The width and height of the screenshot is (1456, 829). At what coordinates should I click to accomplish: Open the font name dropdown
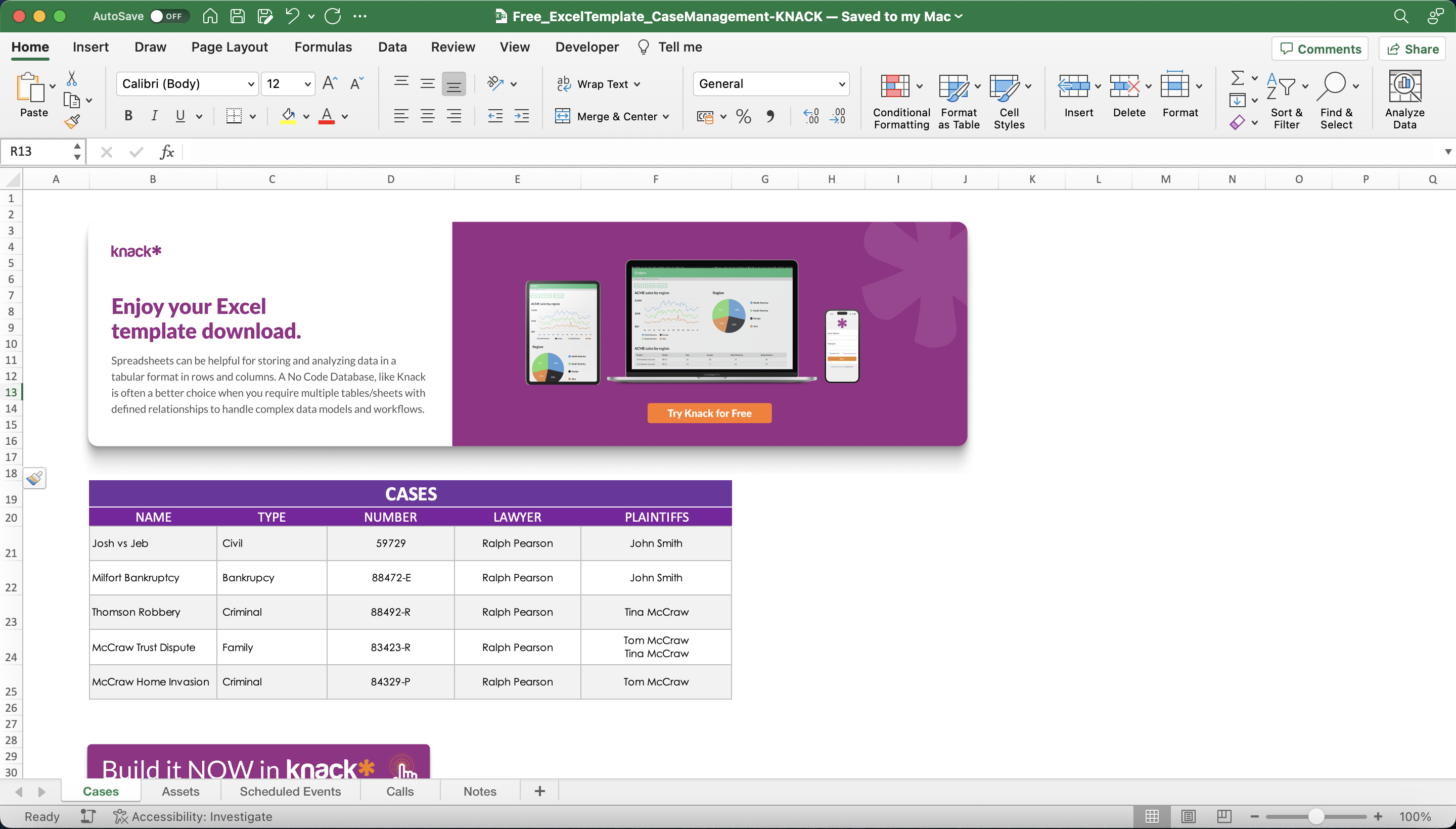(251, 83)
